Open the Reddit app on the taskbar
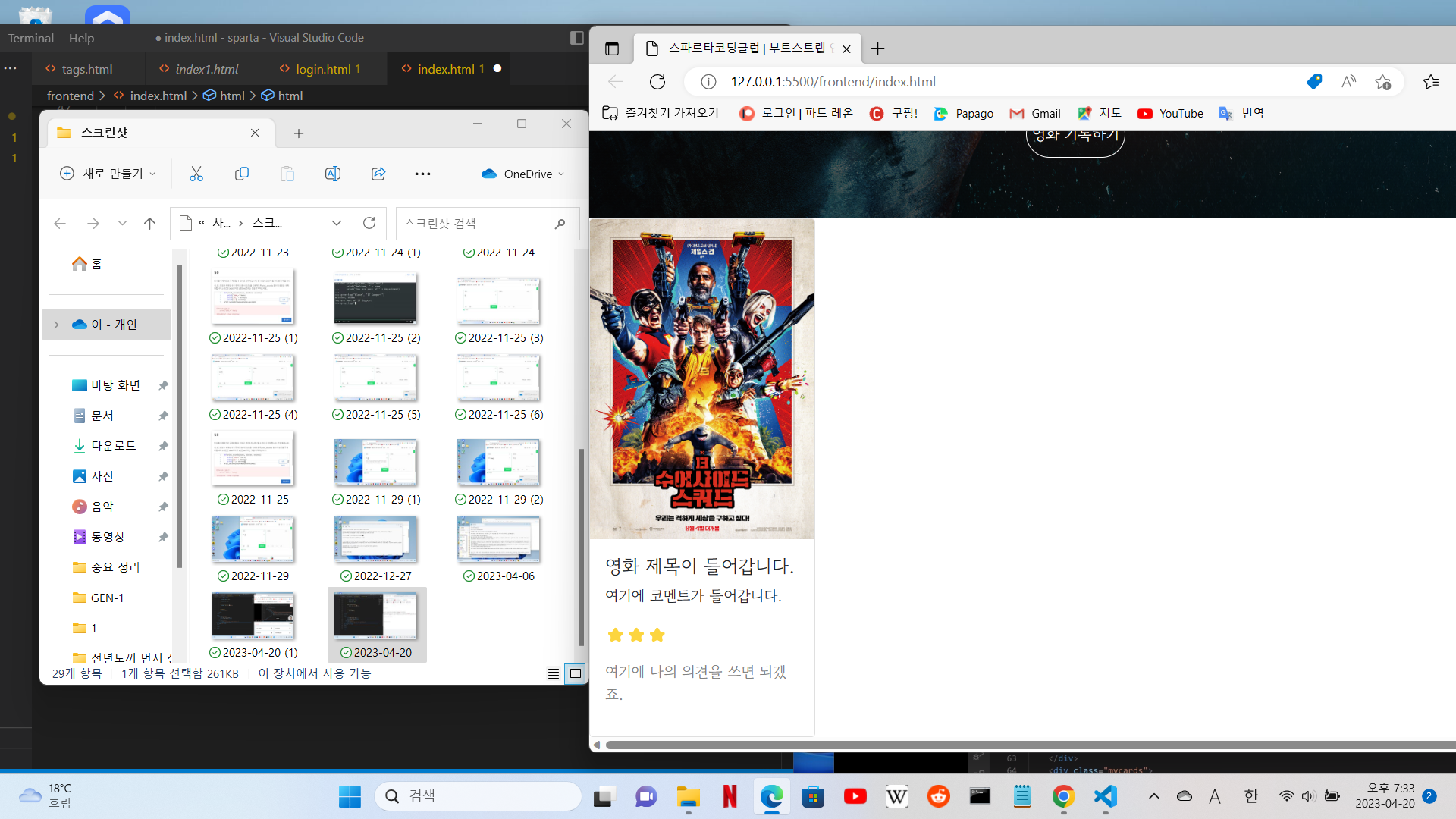Image resolution: width=1456 pixels, height=819 pixels. (939, 796)
